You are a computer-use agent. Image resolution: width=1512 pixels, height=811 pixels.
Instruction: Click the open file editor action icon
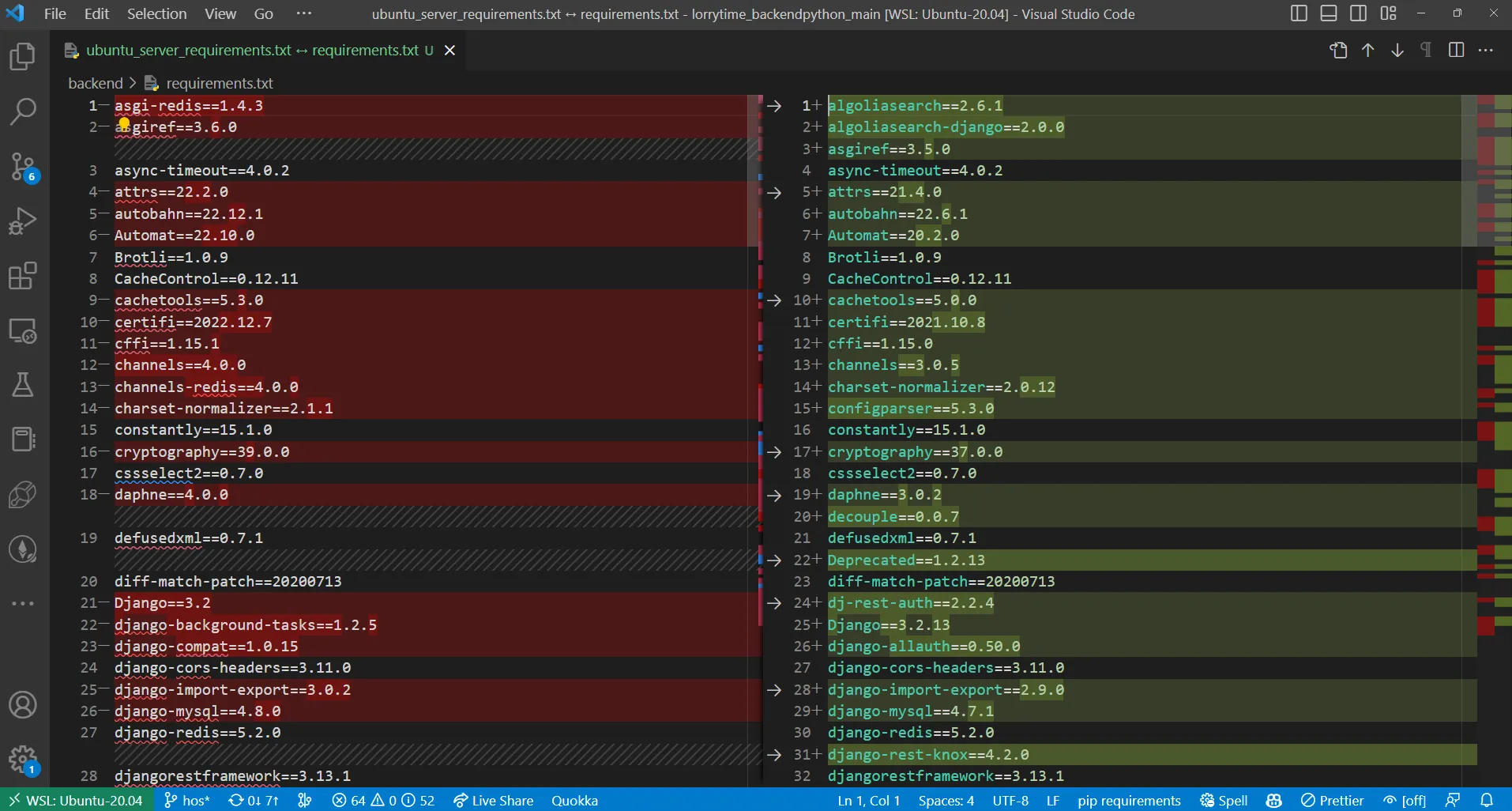pos(1338,51)
